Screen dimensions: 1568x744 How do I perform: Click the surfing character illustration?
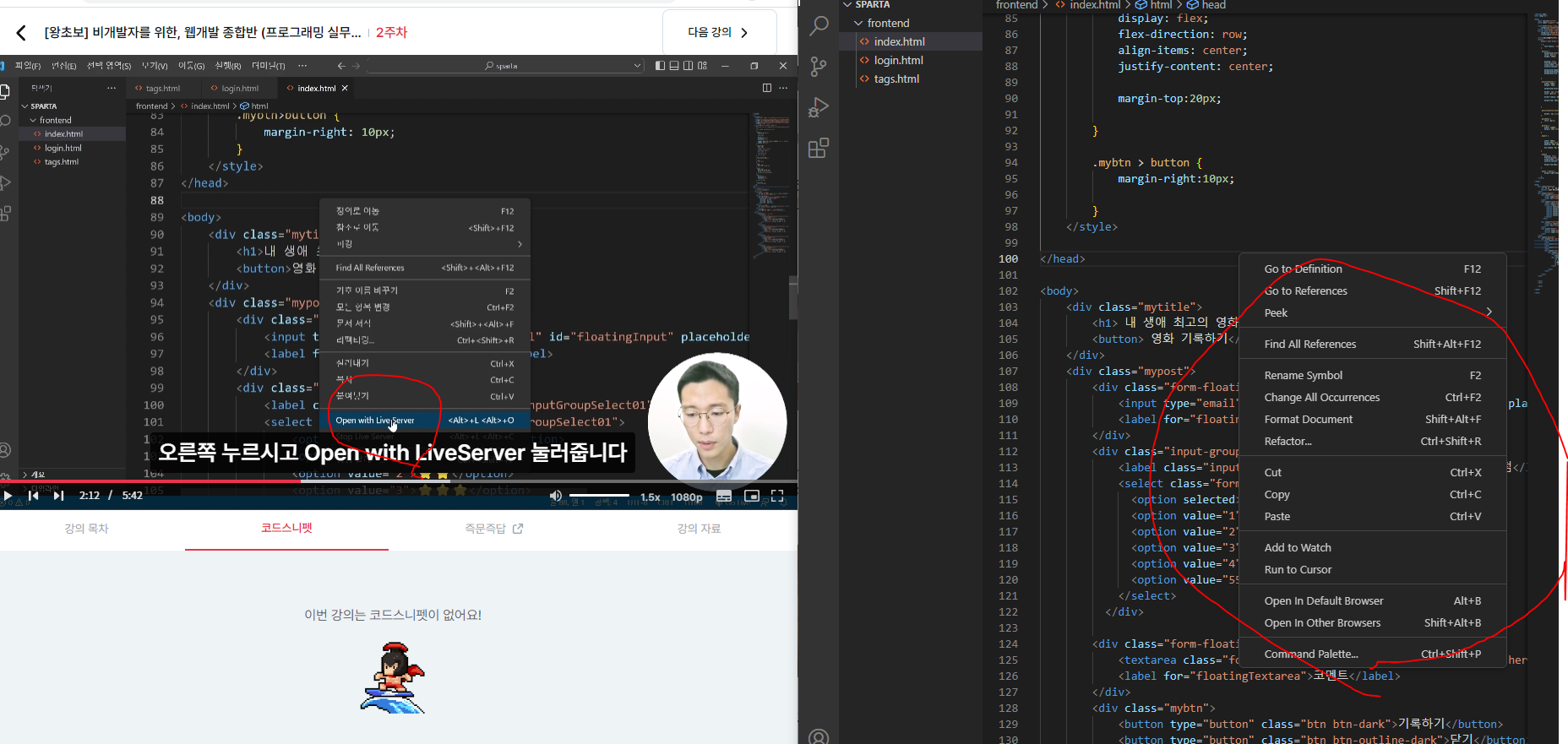click(x=395, y=678)
